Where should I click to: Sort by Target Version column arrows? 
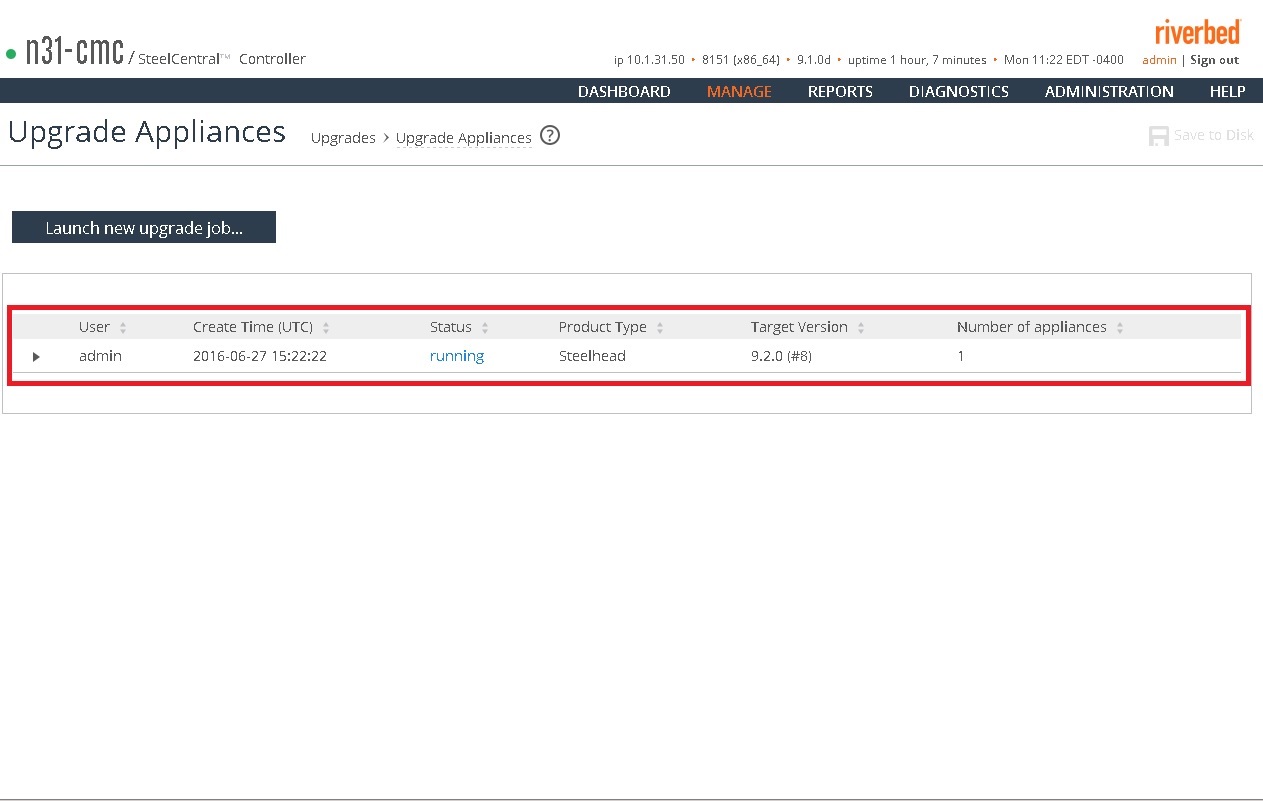click(861, 328)
